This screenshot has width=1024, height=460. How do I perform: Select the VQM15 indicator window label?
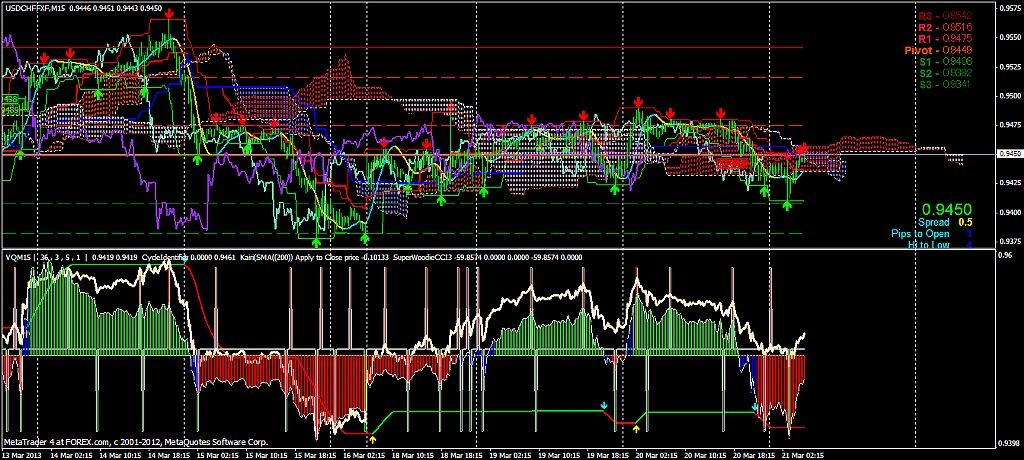(17, 257)
